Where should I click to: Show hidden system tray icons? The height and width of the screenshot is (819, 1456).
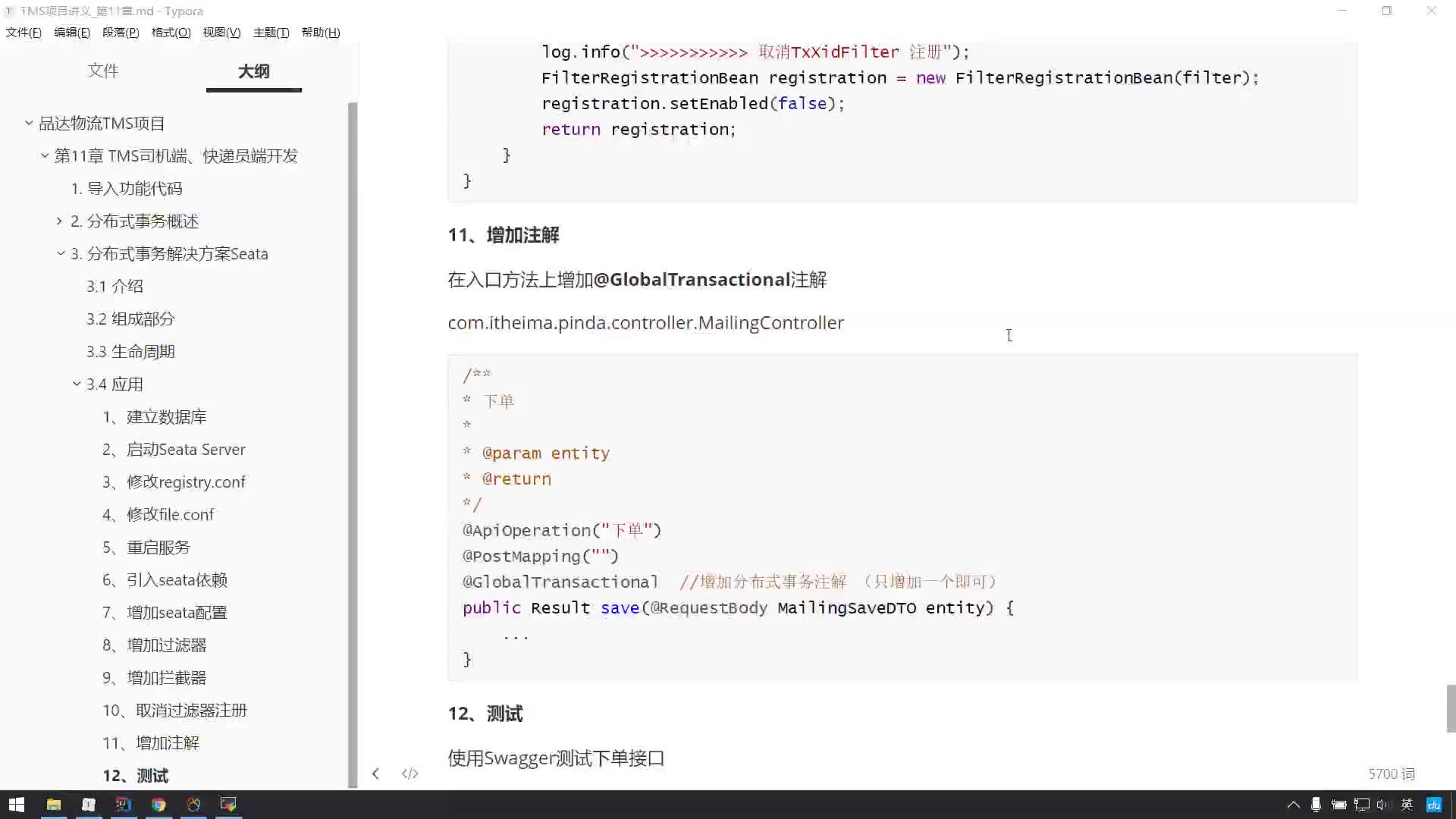1294,805
